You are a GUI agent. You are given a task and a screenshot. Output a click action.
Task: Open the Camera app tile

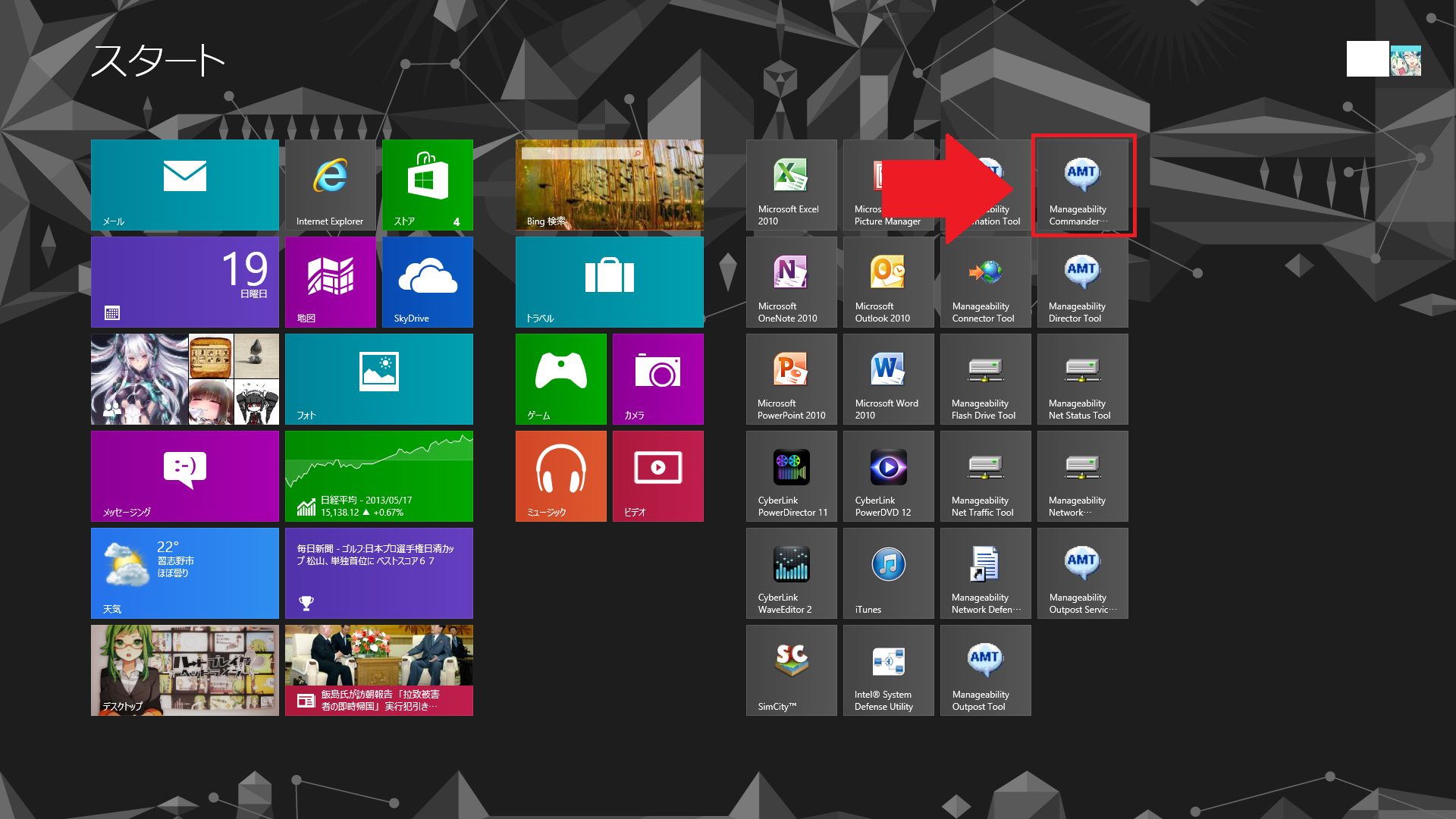pos(657,378)
